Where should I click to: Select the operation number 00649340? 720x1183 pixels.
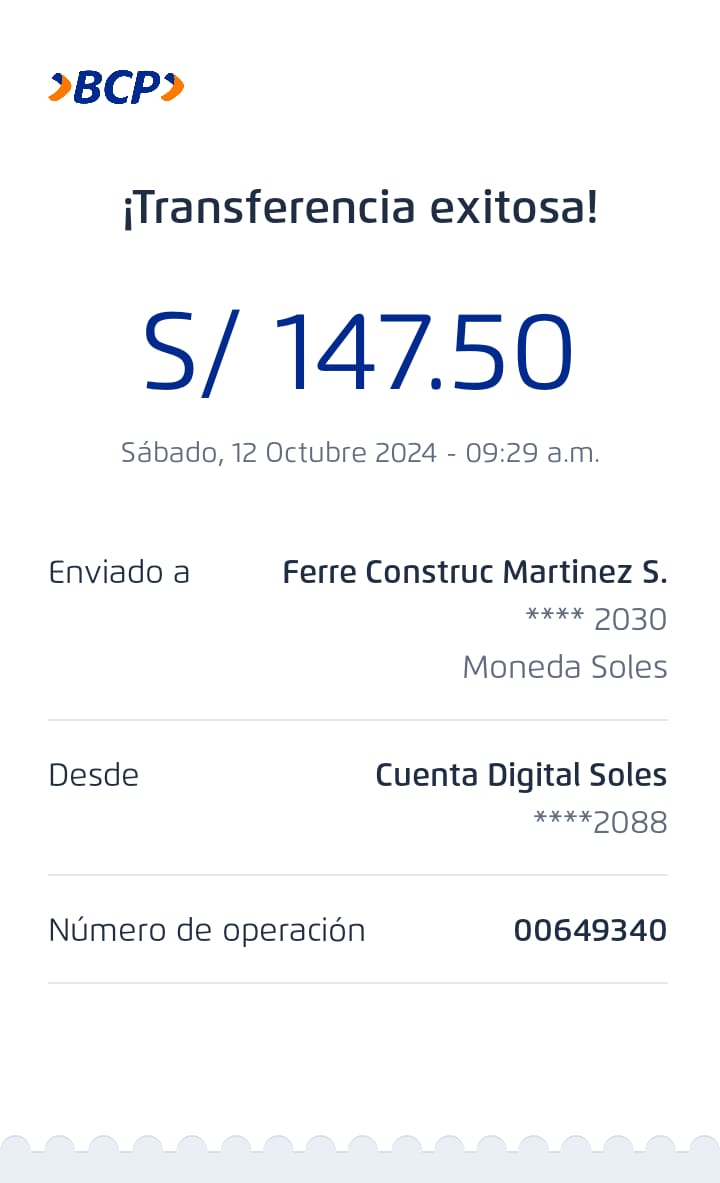pyautogui.click(x=590, y=930)
